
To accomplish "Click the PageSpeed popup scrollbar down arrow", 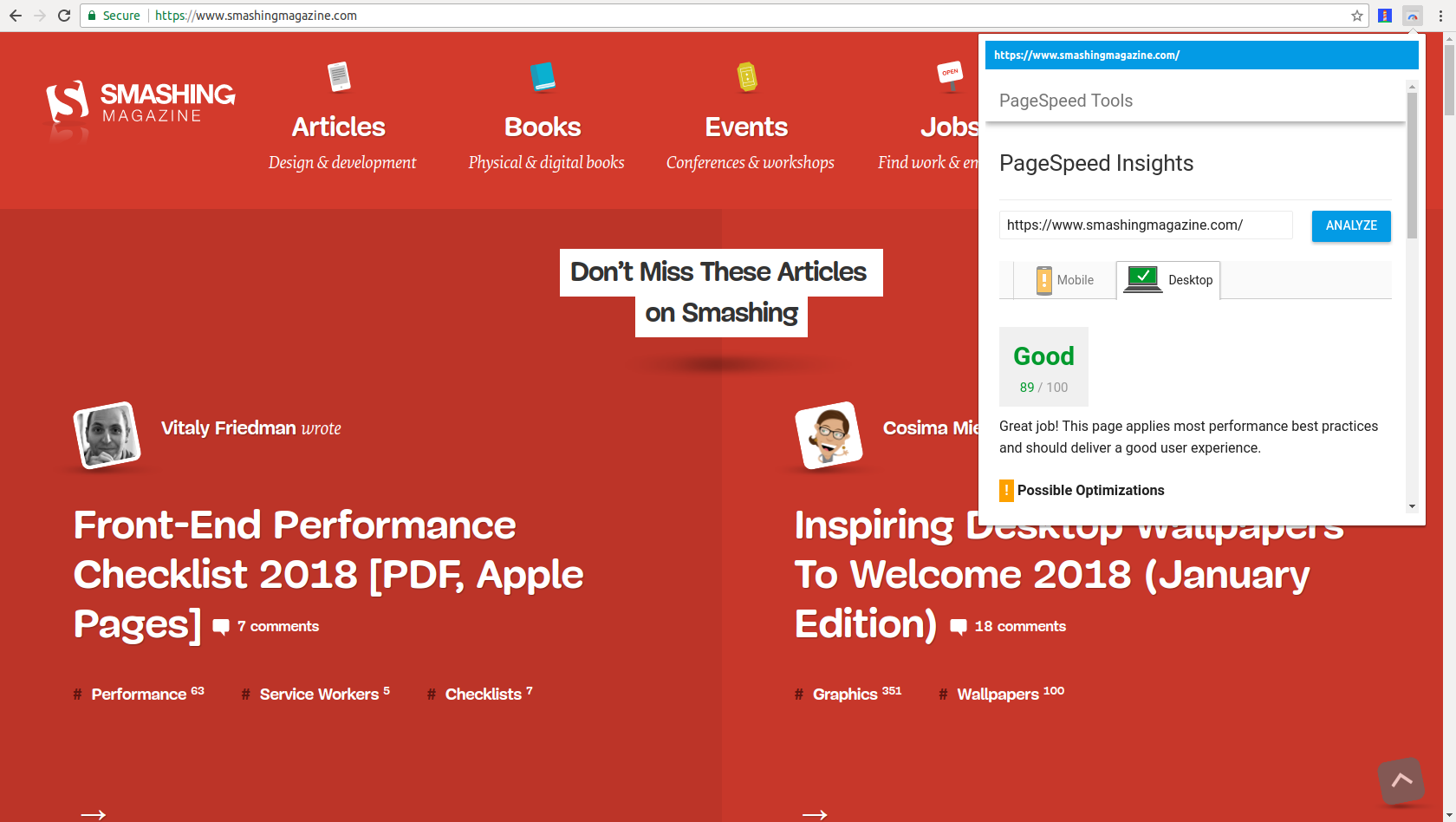I will click(x=1412, y=506).
